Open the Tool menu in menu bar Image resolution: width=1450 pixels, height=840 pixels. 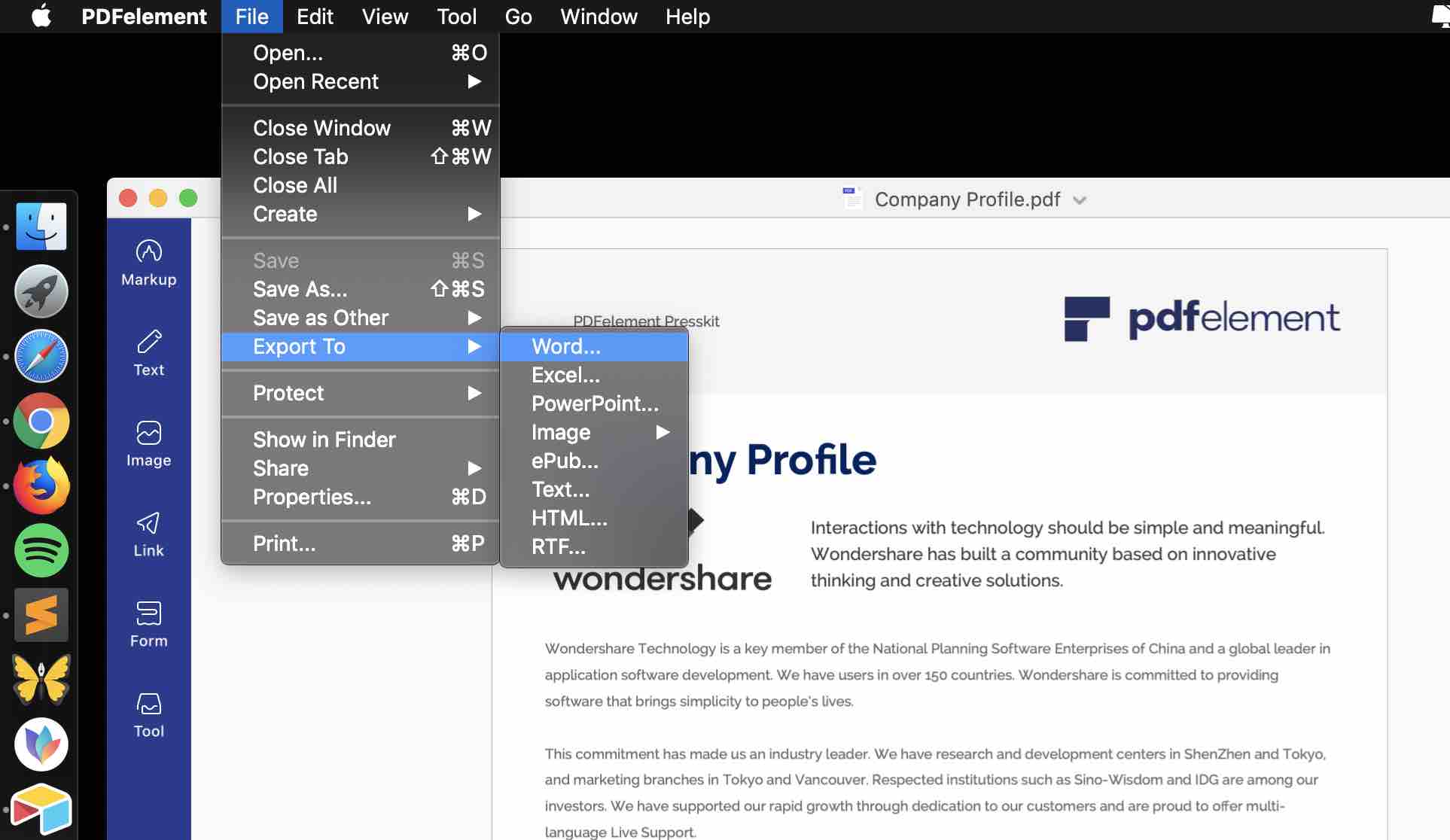pyautogui.click(x=456, y=17)
